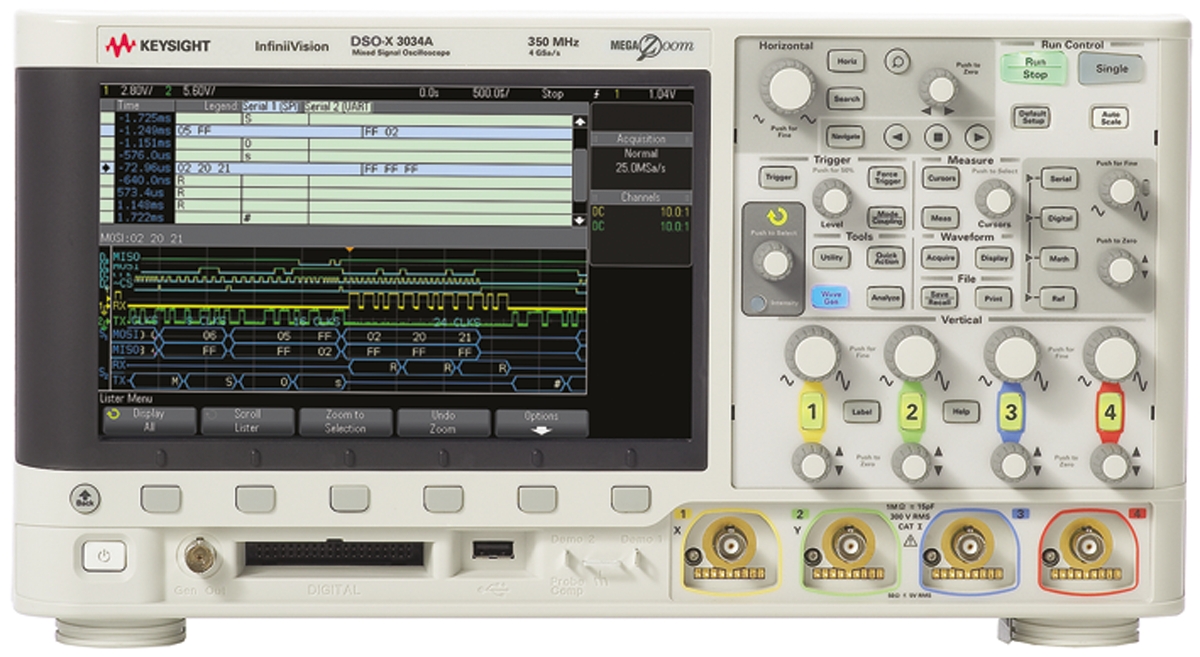Push the Help key
This screenshot has width=1200, height=657.
(962, 410)
